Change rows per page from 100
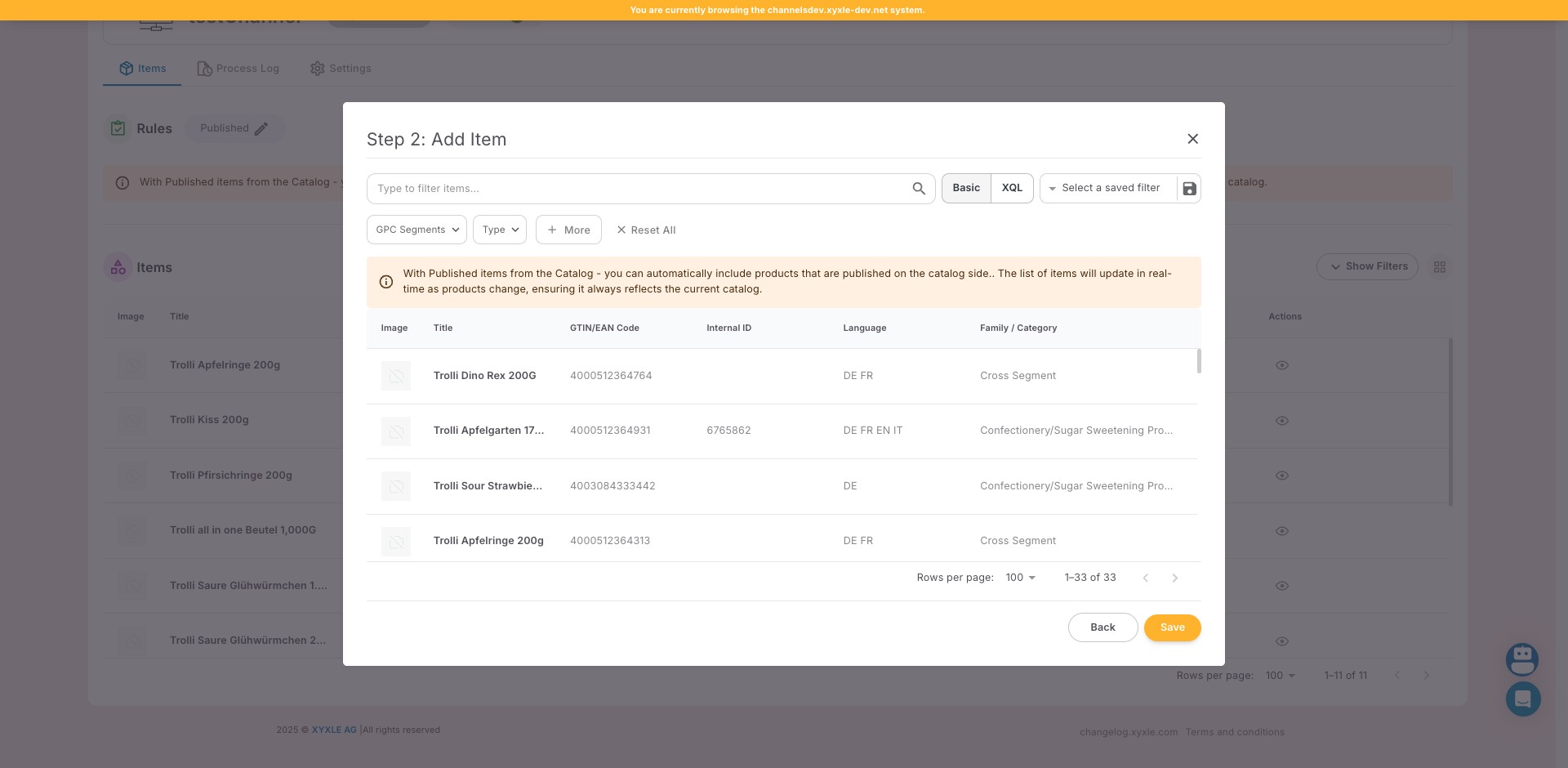 click(1020, 578)
